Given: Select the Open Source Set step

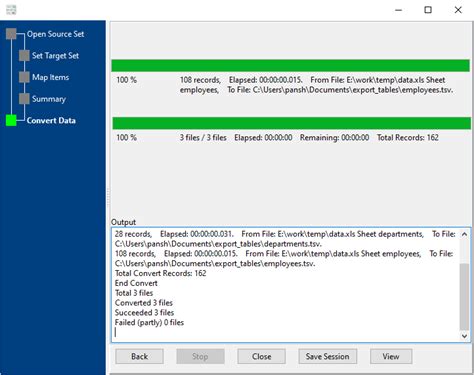Looking at the screenshot, I should point(55,34).
